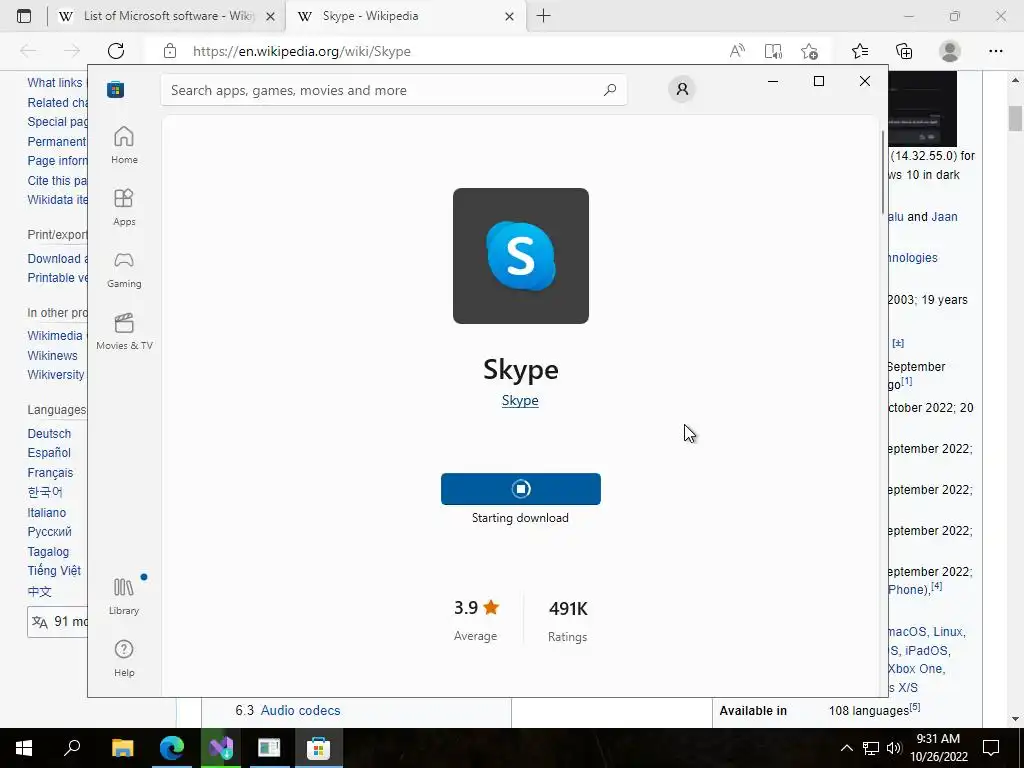Screen dimensions: 1024x768
Task: Open Tagalog language link on Wikipedia
Action: click(48, 552)
